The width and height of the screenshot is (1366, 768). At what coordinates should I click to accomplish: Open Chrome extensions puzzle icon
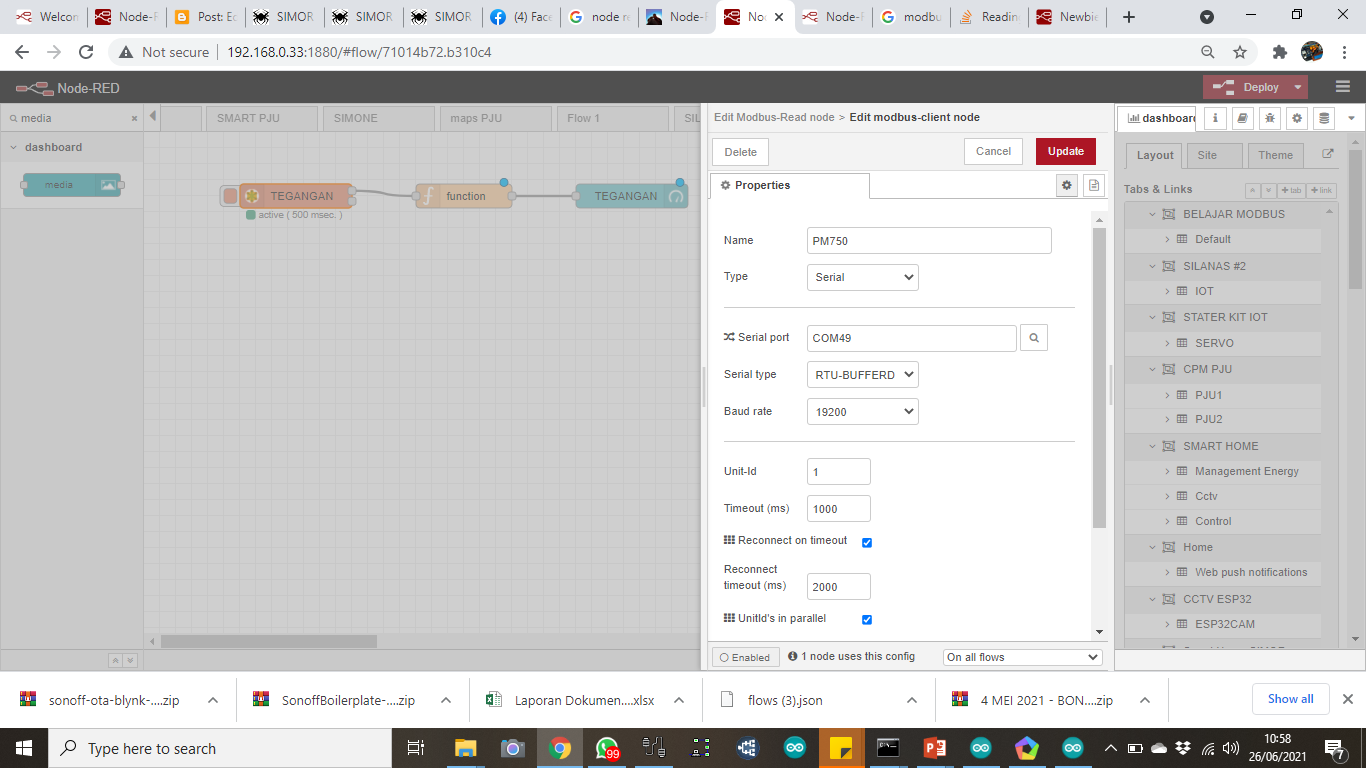point(1279,52)
